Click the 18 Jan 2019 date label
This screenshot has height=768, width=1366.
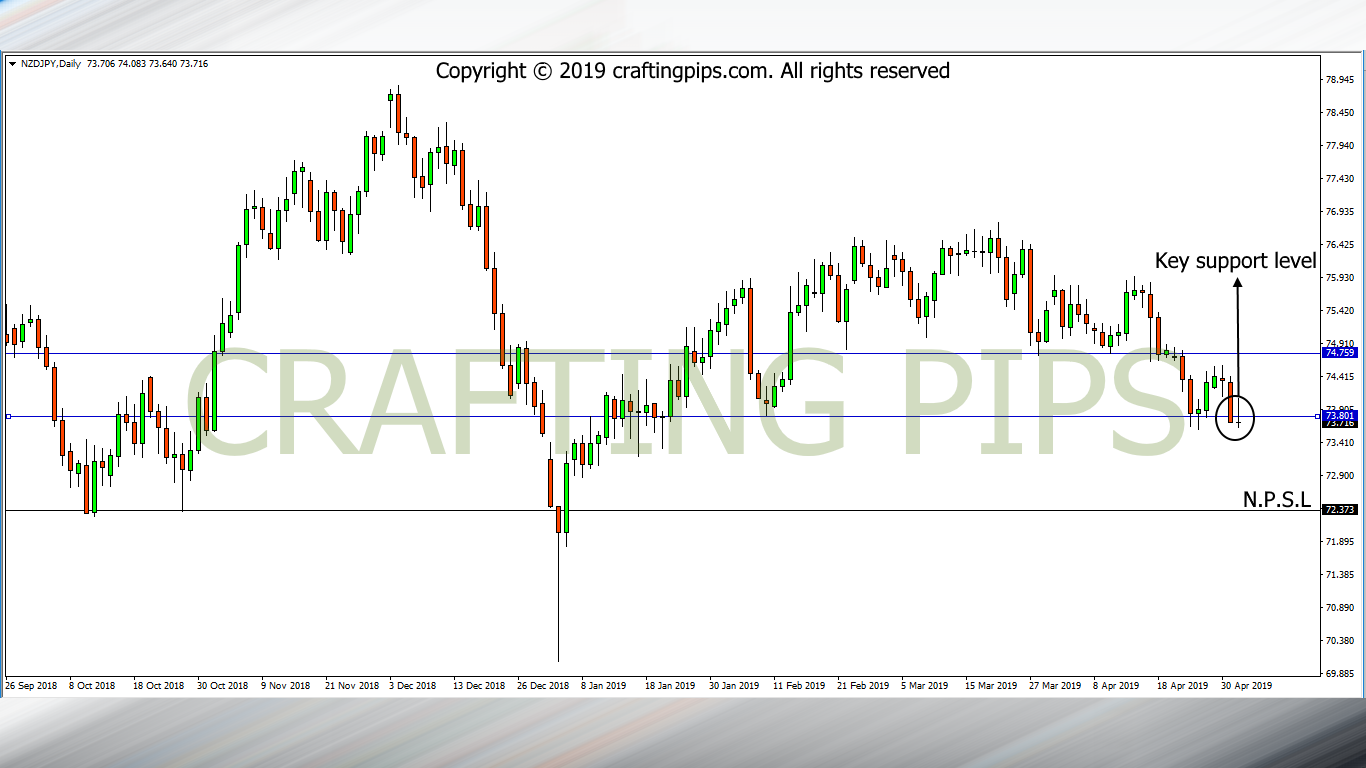670,686
